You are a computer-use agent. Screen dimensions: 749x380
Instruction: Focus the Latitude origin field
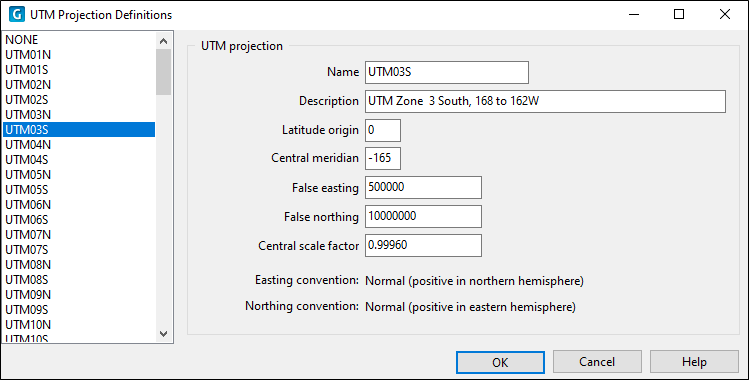383,130
